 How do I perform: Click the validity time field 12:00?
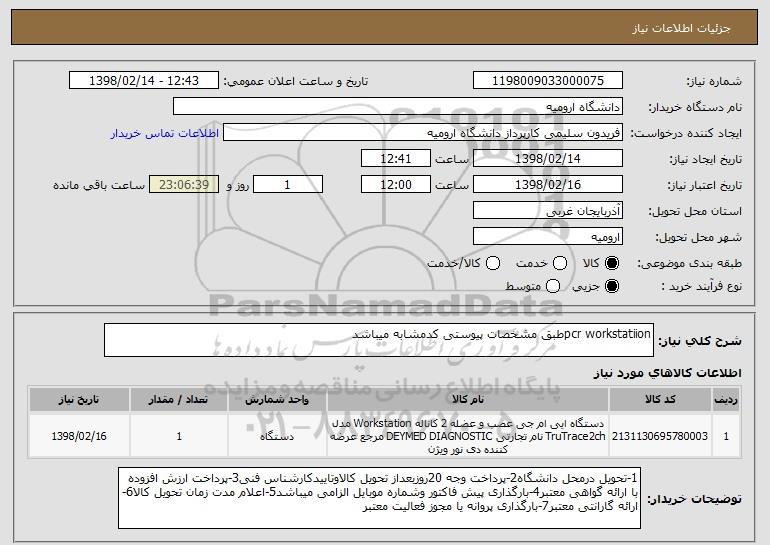[396, 185]
